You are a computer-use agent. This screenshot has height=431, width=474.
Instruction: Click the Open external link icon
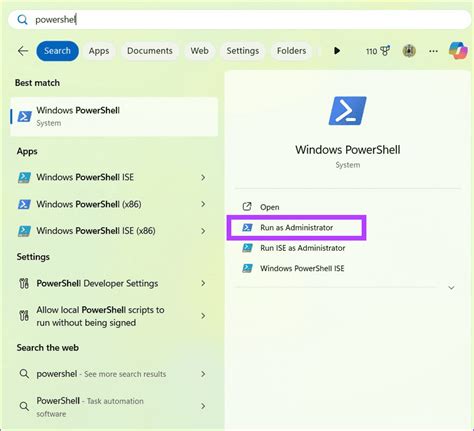pos(247,207)
